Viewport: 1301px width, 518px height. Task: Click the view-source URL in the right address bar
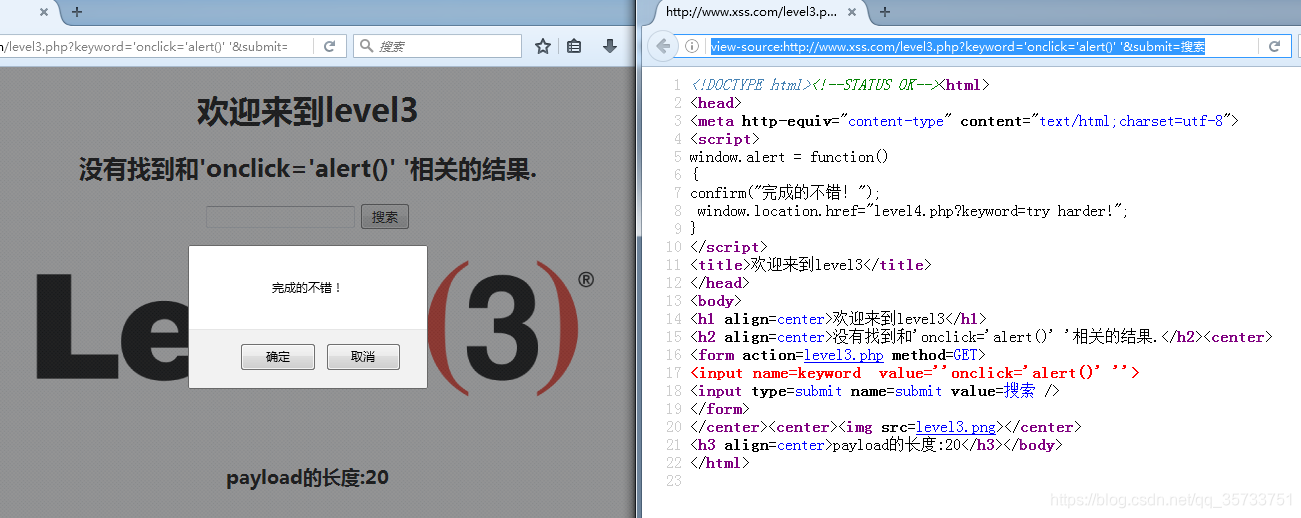click(958, 46)
